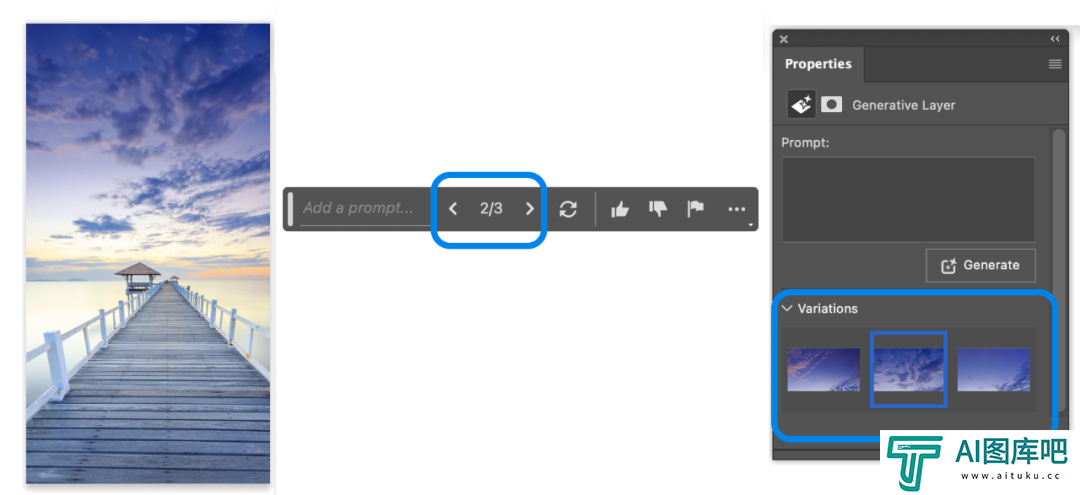Report the result using the flag icon

click(696, 209)
